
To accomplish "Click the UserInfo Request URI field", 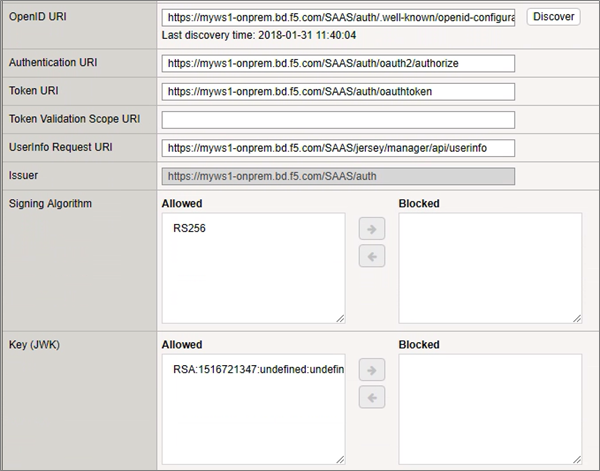I will pos(338,148).
